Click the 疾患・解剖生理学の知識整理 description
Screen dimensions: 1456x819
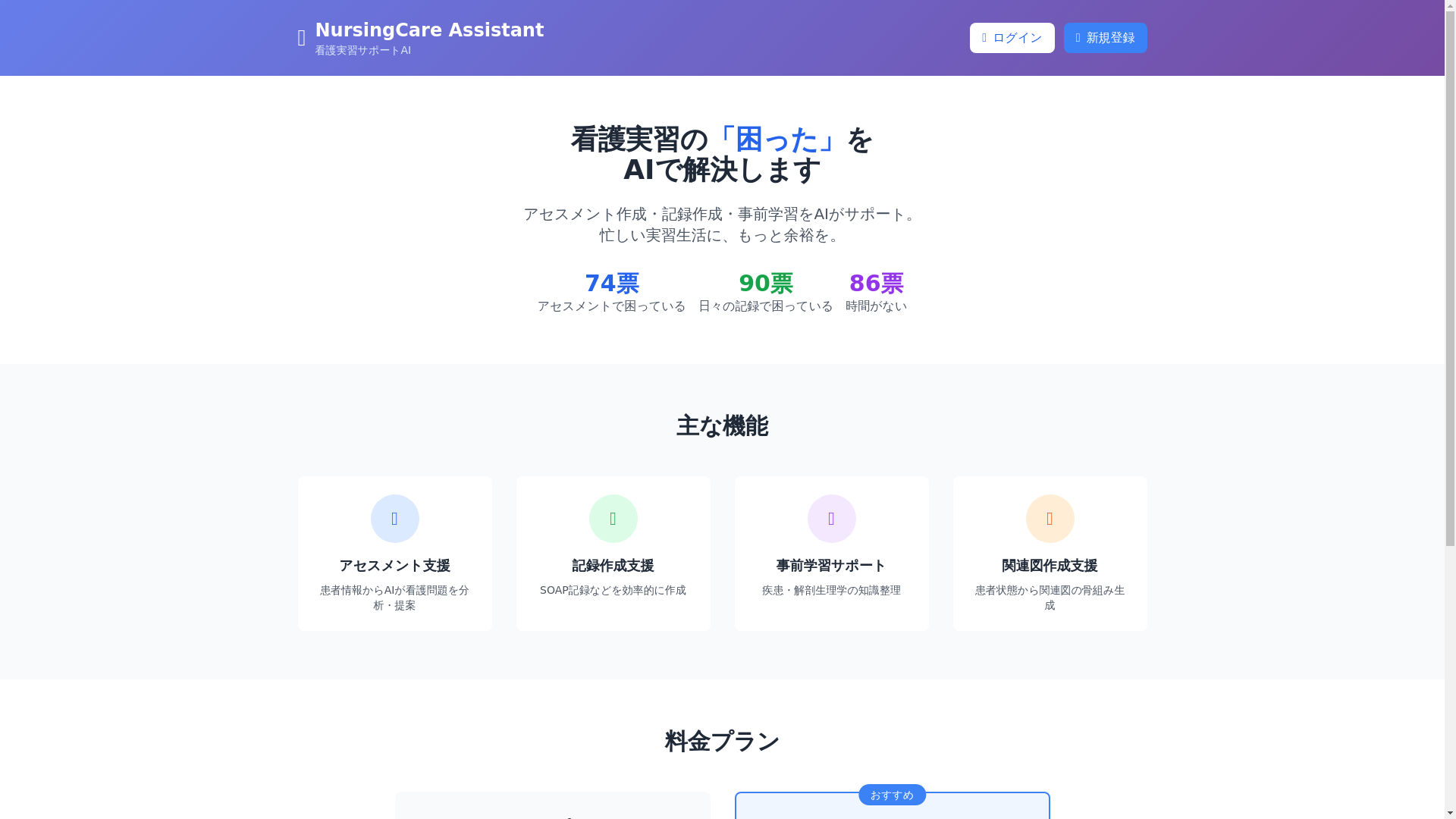[x=831, y=590]
